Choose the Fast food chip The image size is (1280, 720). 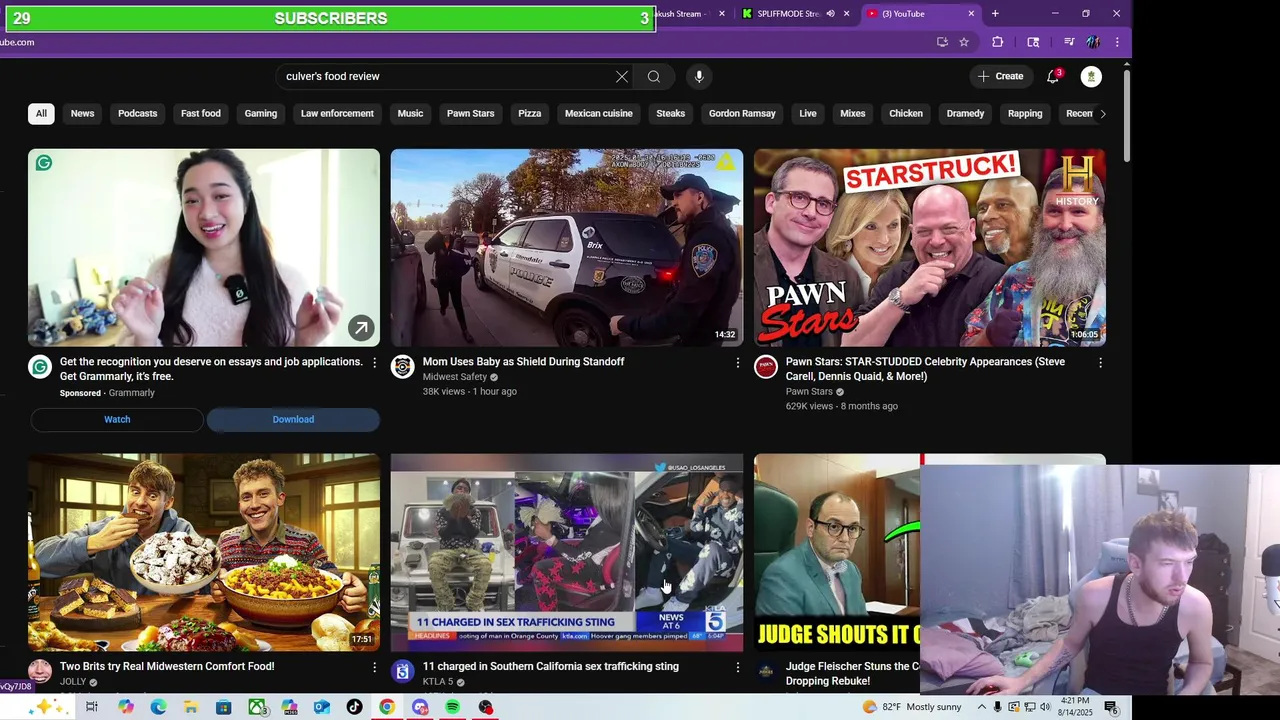pyautogui.click(x=200, y=114)
